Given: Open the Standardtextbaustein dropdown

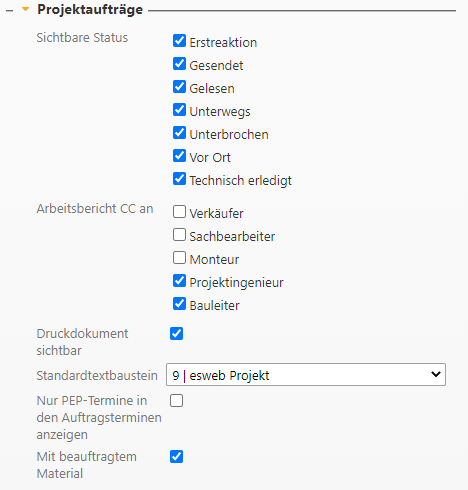Looking at the screenshot, I should pyautogui.click(x=306, y=375).
